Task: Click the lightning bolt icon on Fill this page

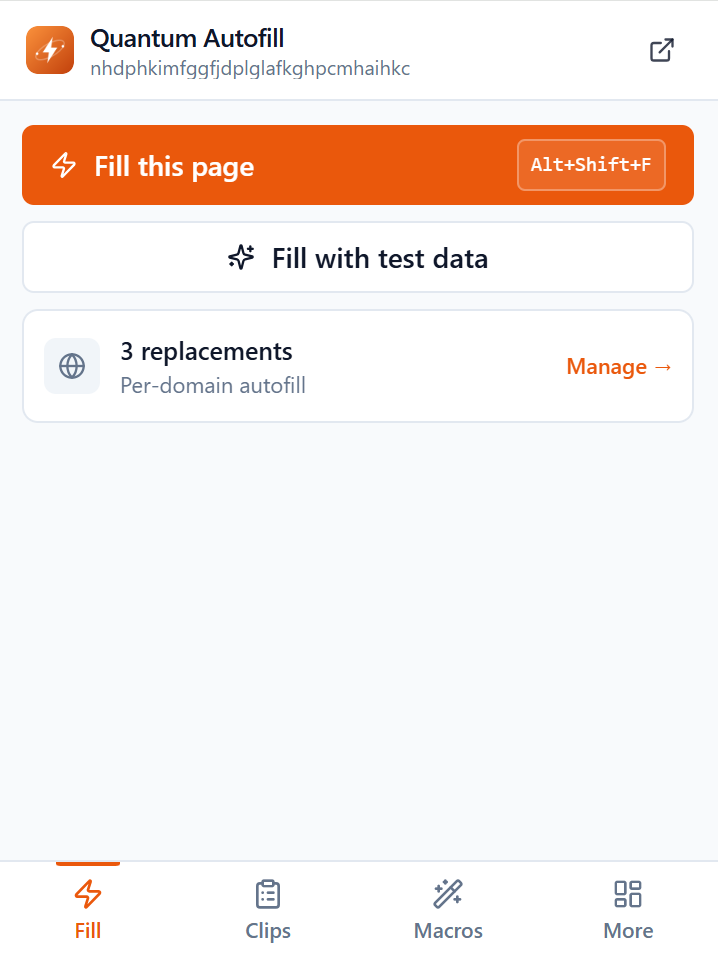Action: 64,165
